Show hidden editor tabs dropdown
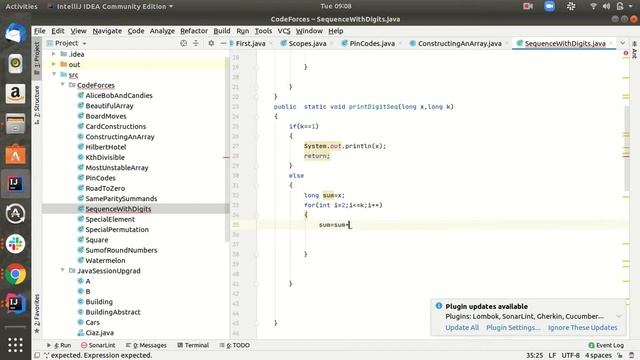The height and width of the screenshot is (360, 640). click(x=622, y=43)
